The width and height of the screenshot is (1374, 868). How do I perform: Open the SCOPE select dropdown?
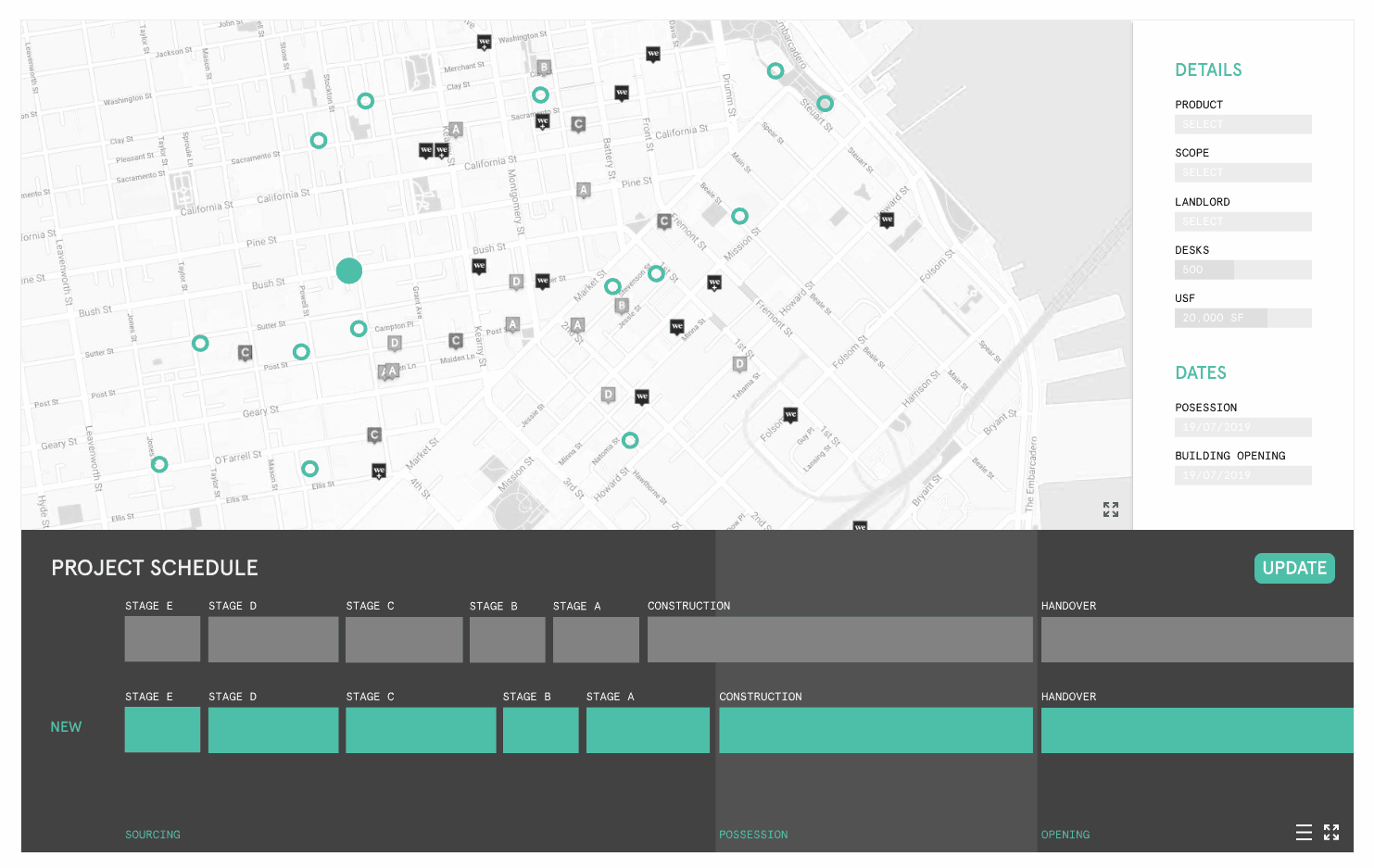[1242, 172]
